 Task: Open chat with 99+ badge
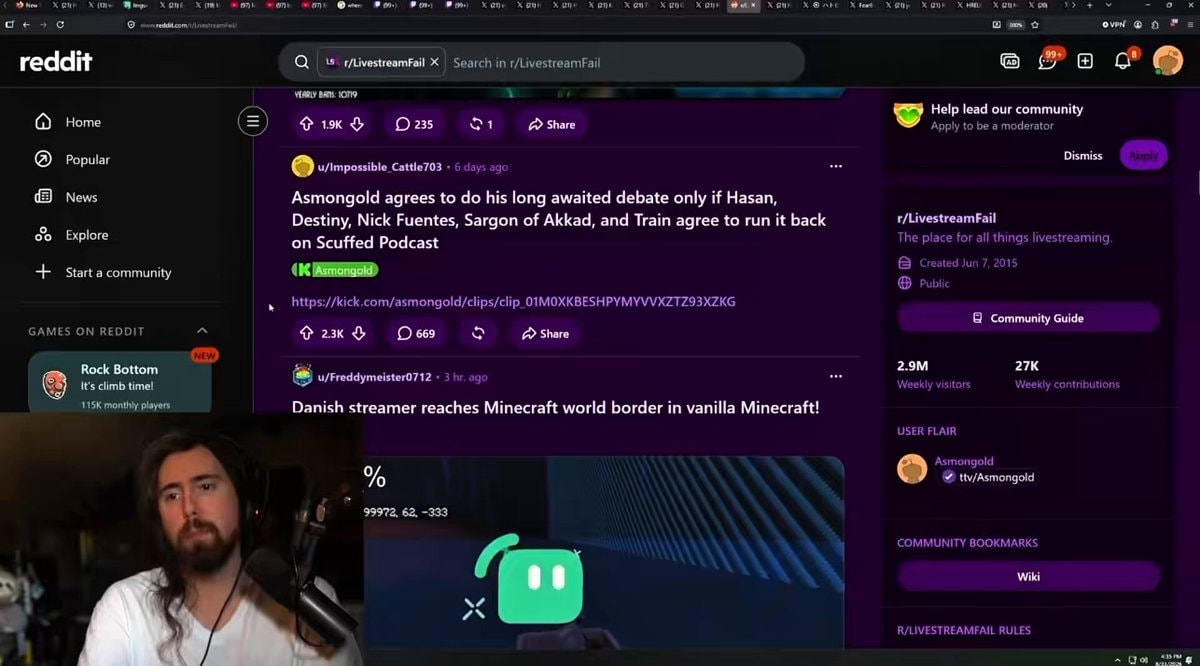click(x=1047, y=61)
